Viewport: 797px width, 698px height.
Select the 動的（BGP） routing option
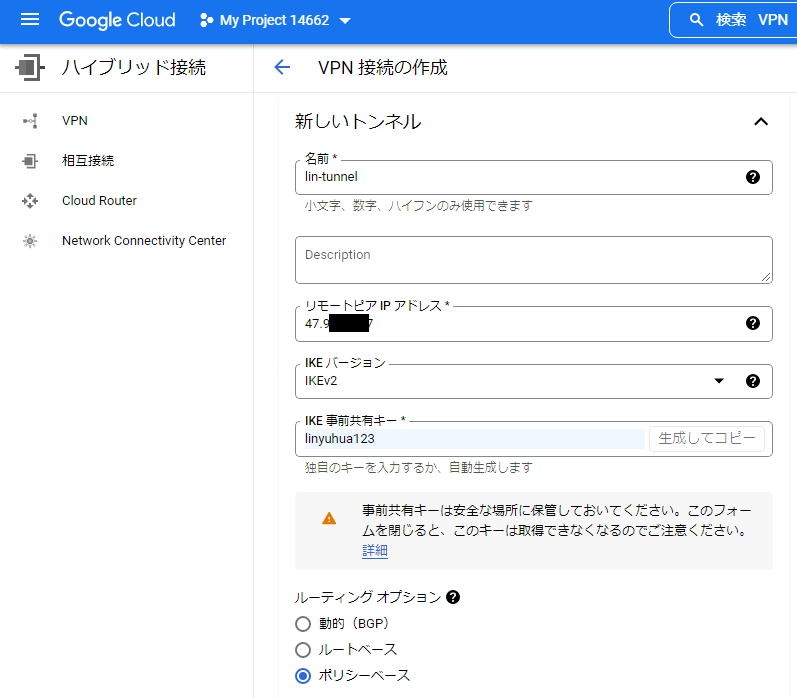[x=303, y=624]
